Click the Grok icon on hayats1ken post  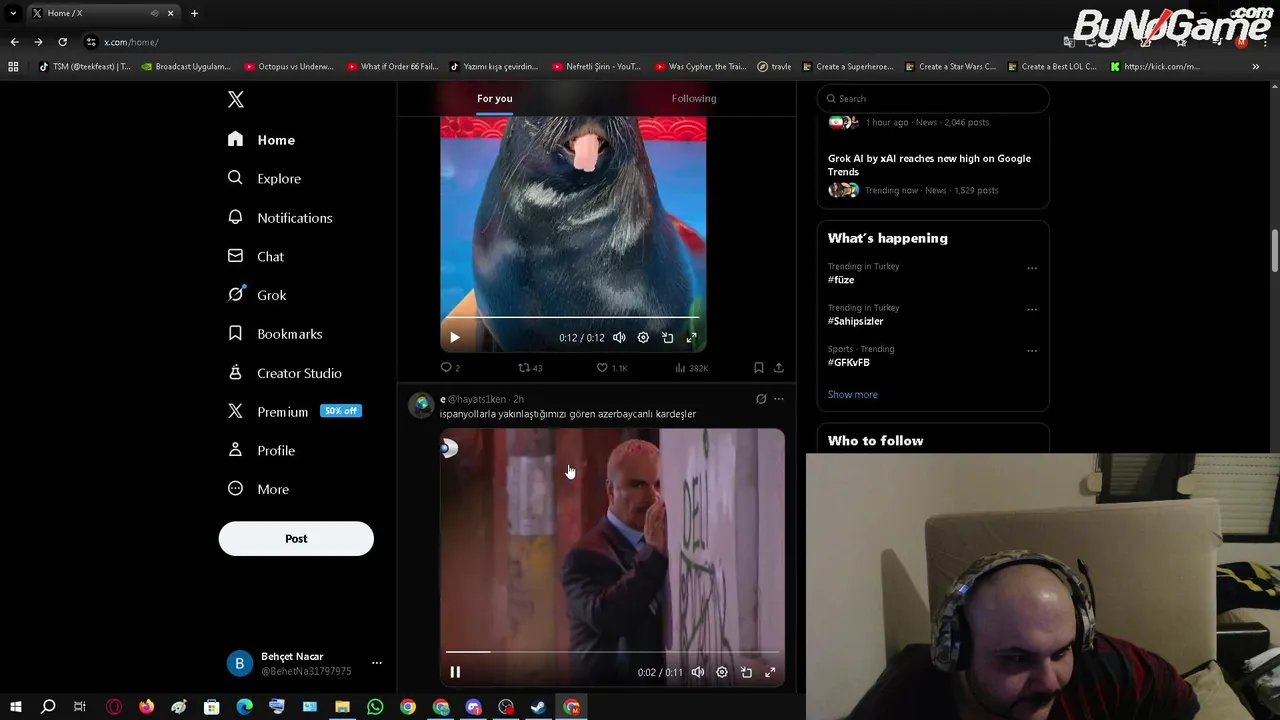coord(761,399)
